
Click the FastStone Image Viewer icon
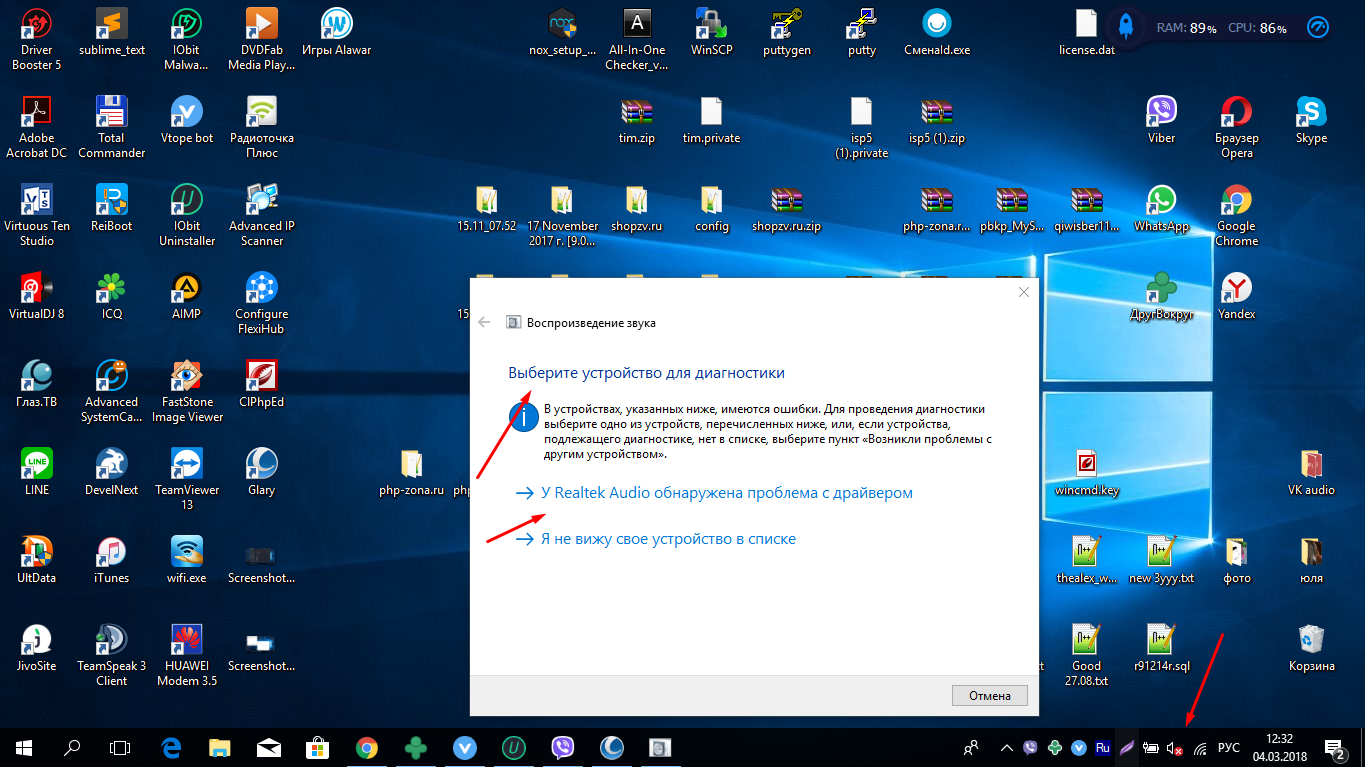186,391
